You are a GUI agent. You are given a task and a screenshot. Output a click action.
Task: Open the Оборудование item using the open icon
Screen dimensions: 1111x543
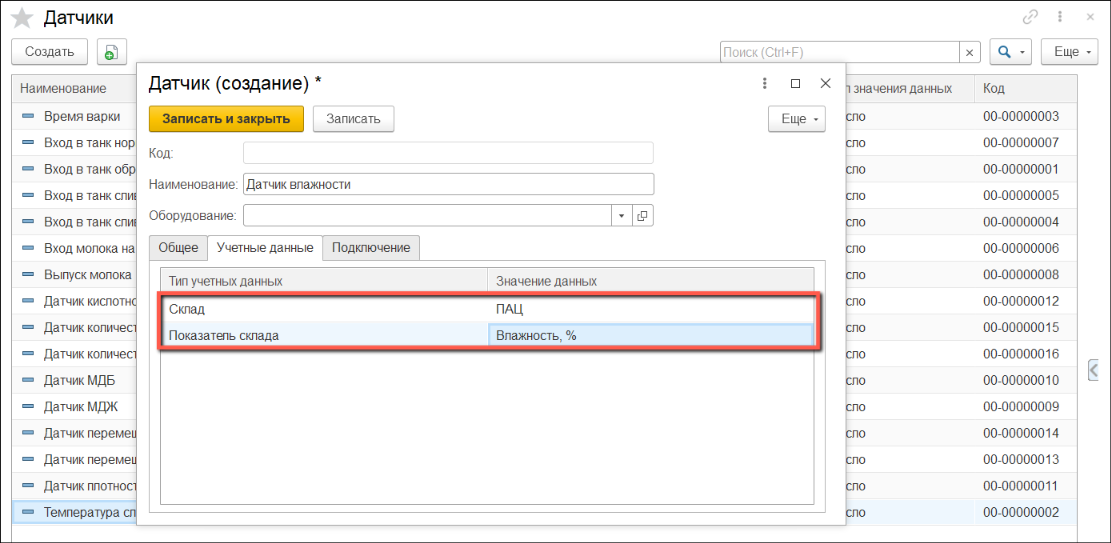(643, 215)
